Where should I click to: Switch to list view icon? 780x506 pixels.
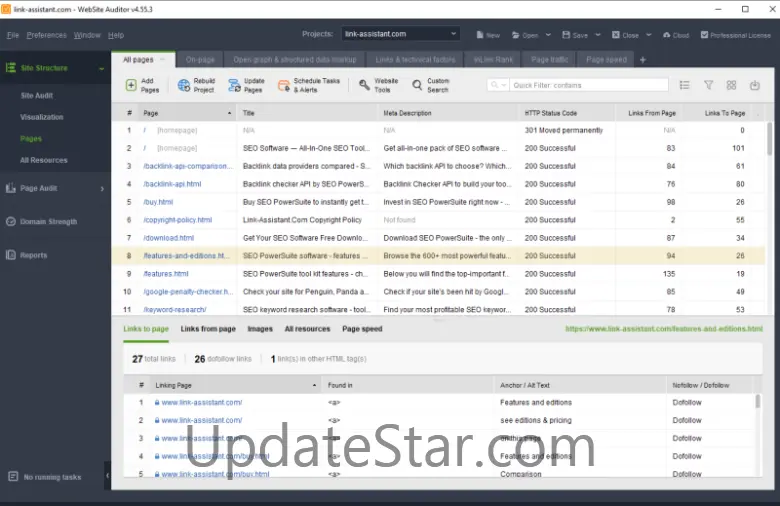(x=684, y=85)
